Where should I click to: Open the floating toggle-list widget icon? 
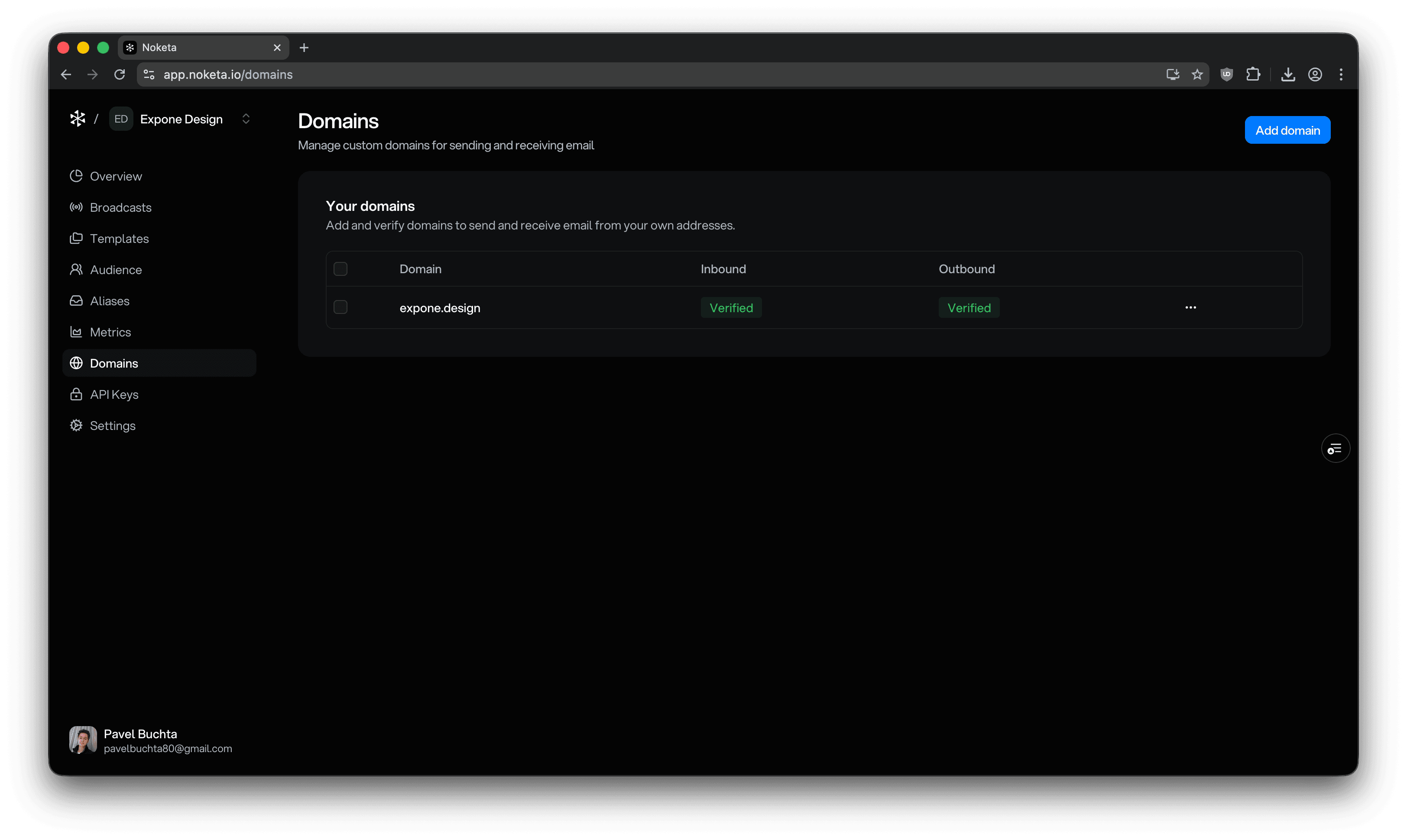pos(1335,449)
